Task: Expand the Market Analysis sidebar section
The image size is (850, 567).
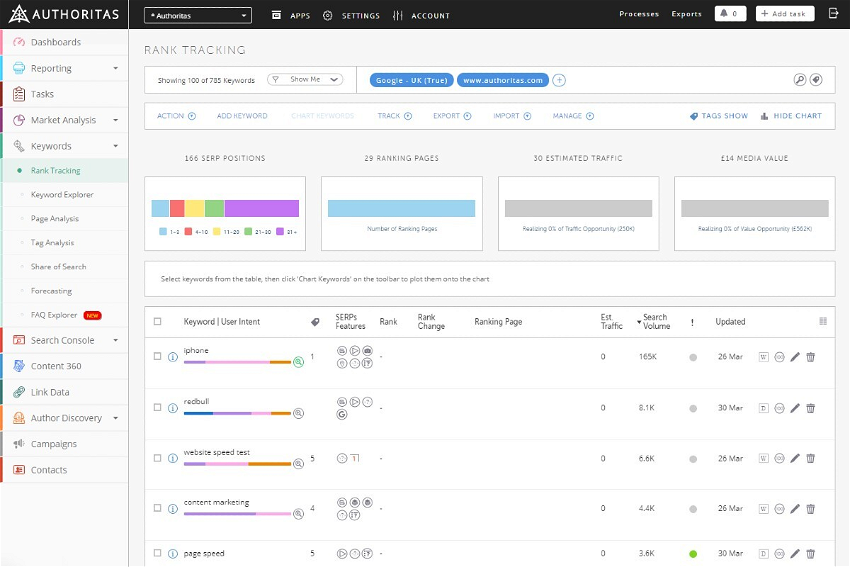Action: tap(64, 120)
